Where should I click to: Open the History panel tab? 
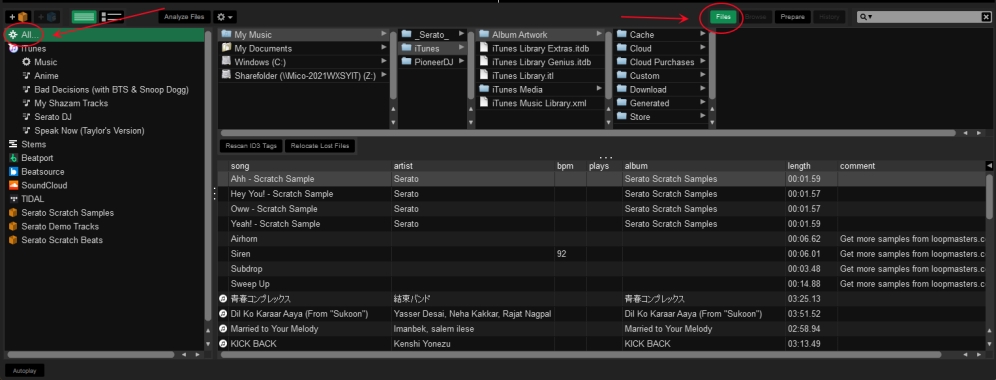[829, 17]
